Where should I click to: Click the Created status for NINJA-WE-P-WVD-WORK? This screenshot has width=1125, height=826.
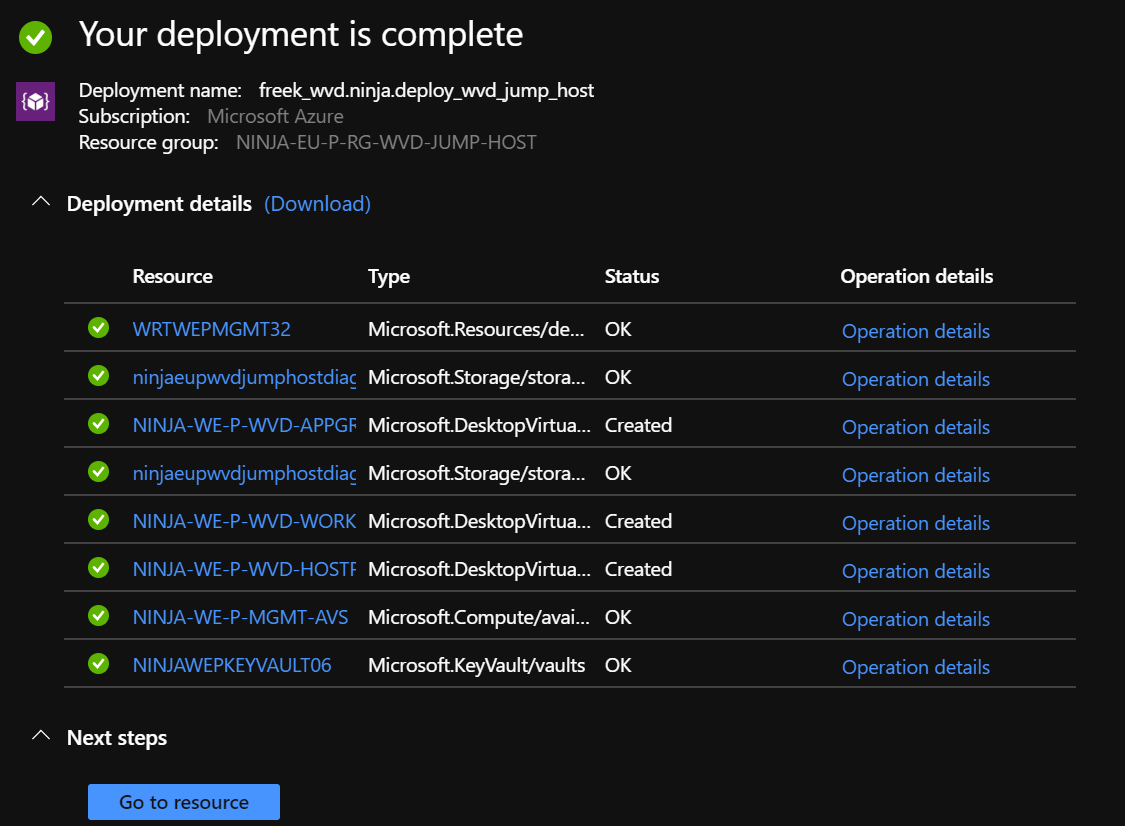pos(639,522)
